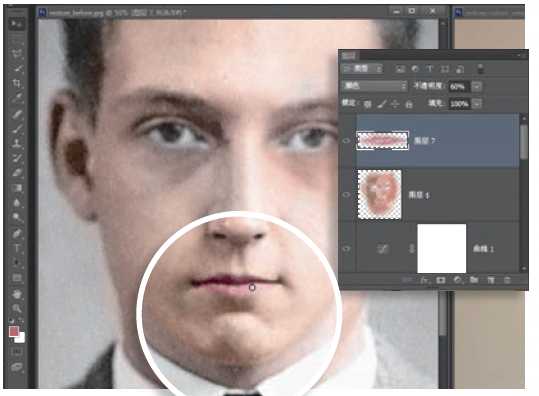Select the History Brush tool

[x=17, y=158]
